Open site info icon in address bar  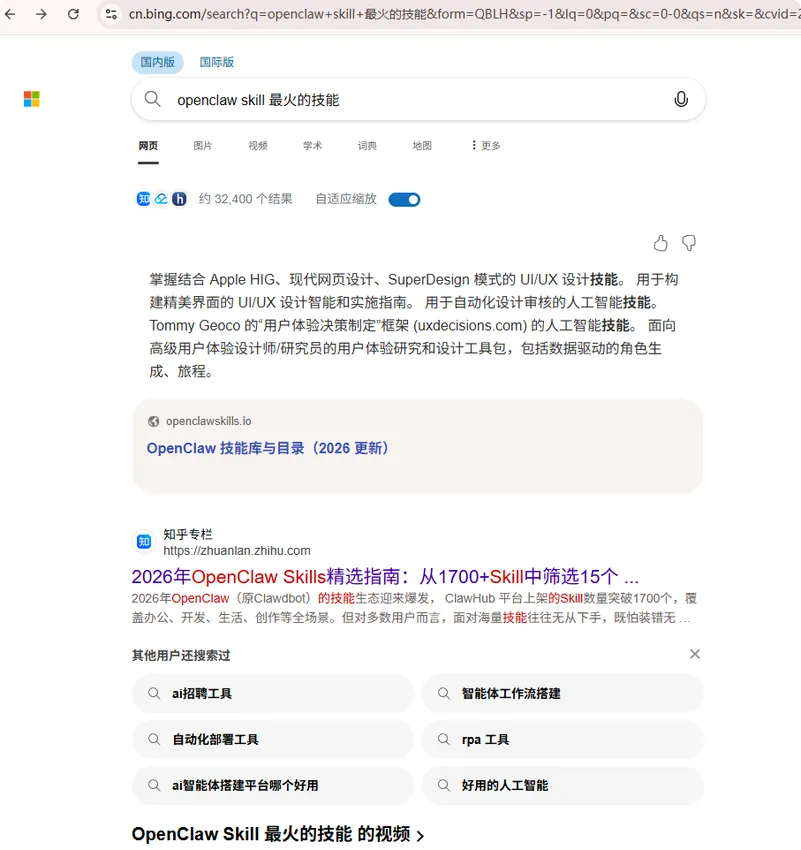[111, 14]
